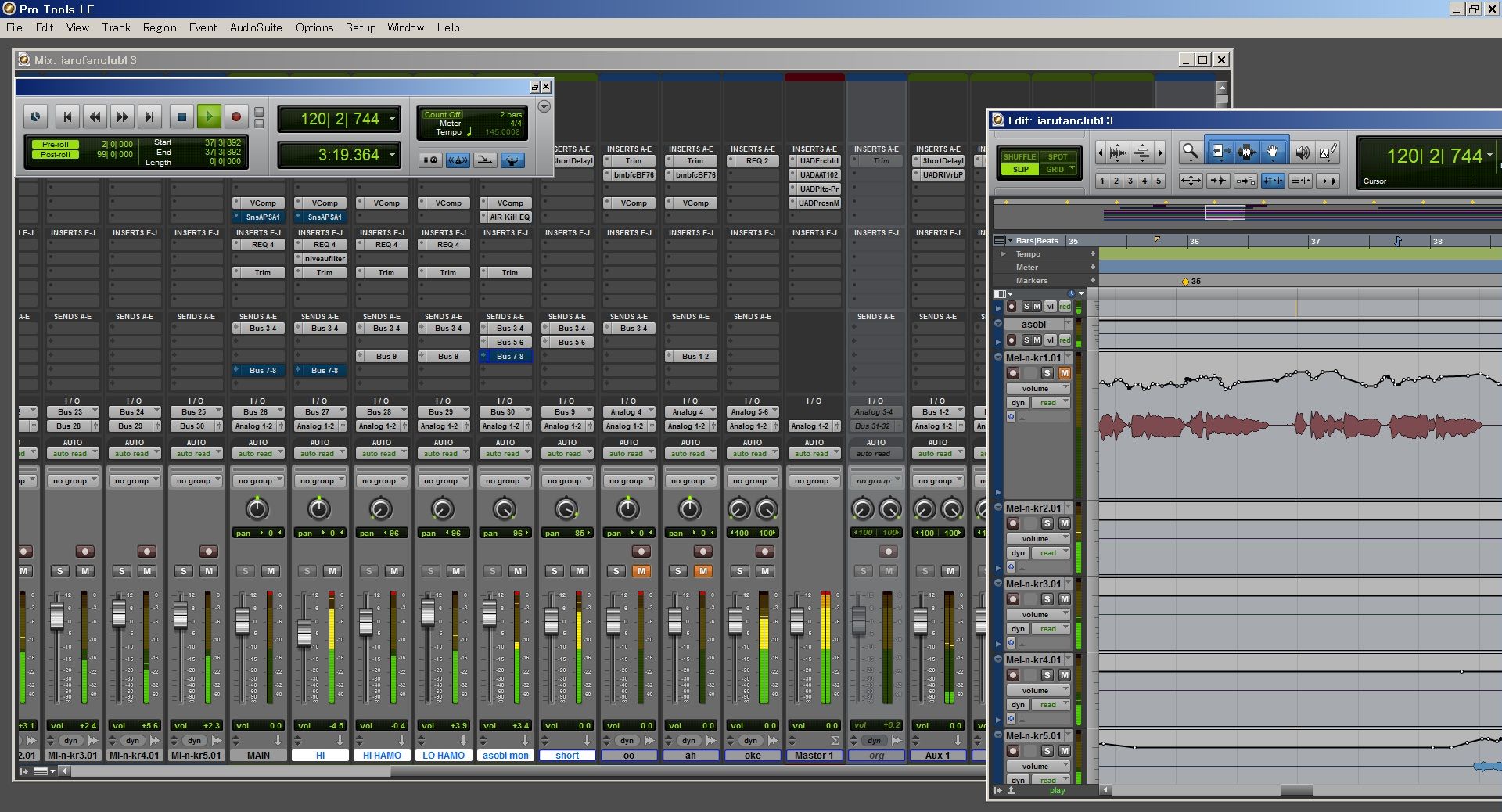
Task: Mute the HI channel strip
Action: click(x=332, y=571)
